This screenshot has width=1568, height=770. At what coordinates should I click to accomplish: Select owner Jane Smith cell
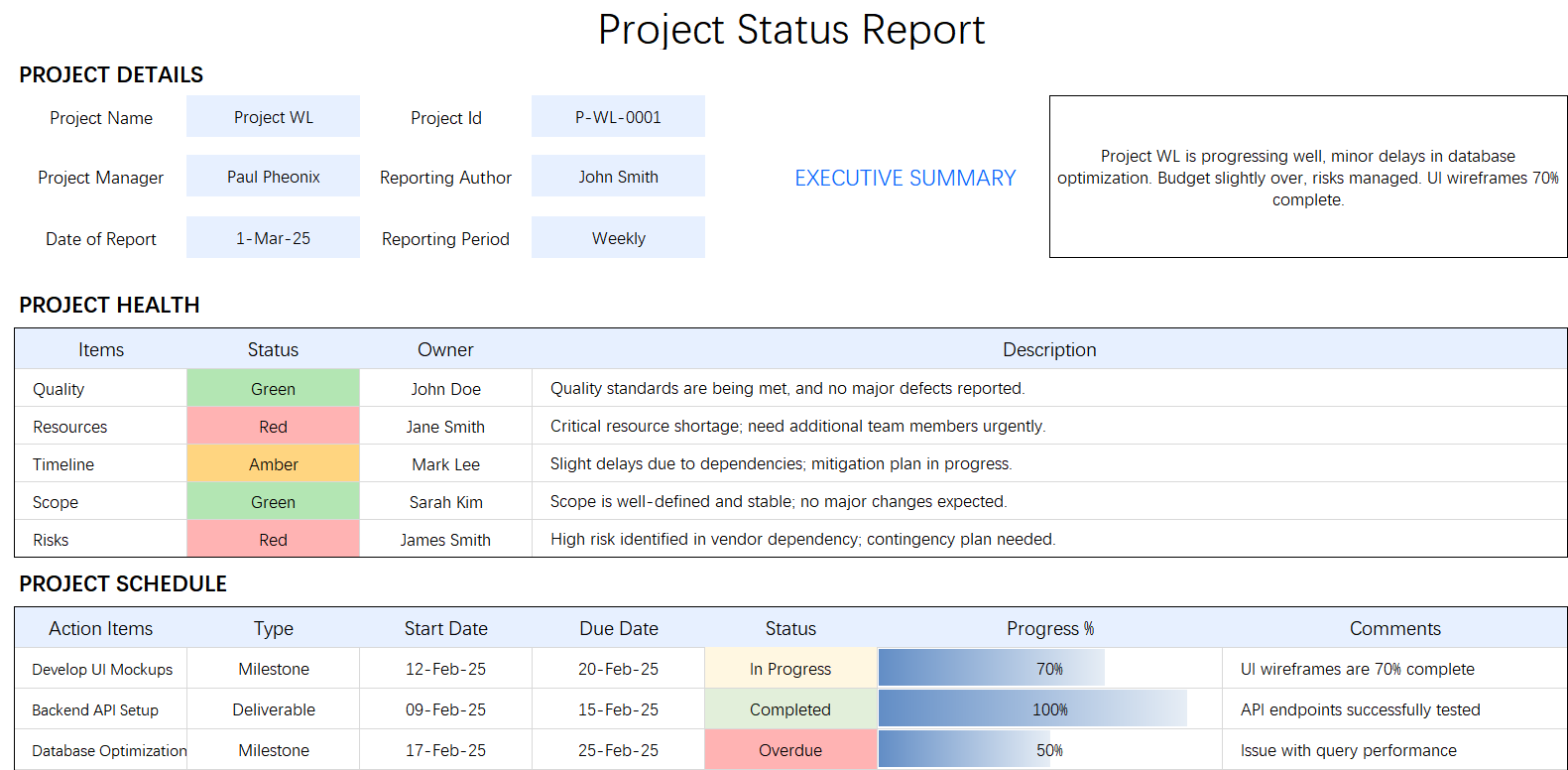click(445, 426)
